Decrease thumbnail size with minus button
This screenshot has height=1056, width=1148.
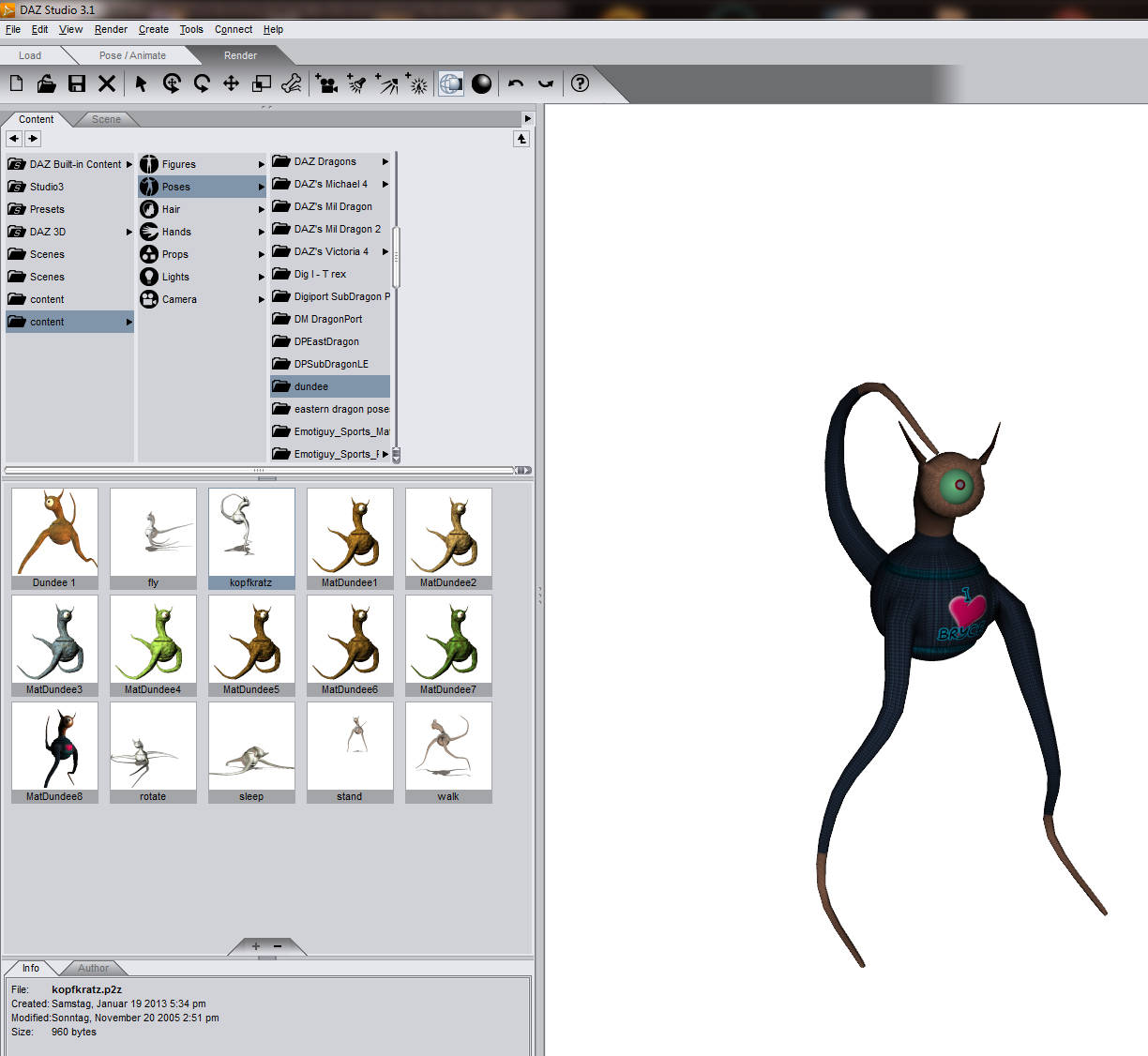tap(278, 946)
